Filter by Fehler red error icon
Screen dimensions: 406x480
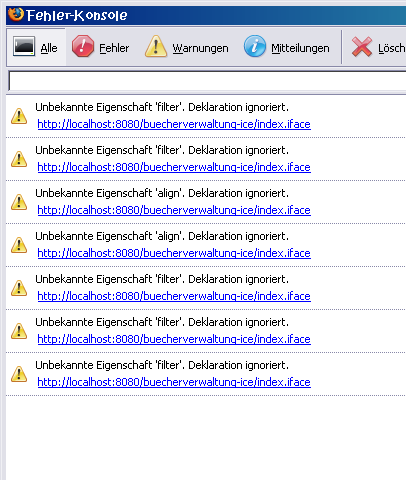pos(83,46)
